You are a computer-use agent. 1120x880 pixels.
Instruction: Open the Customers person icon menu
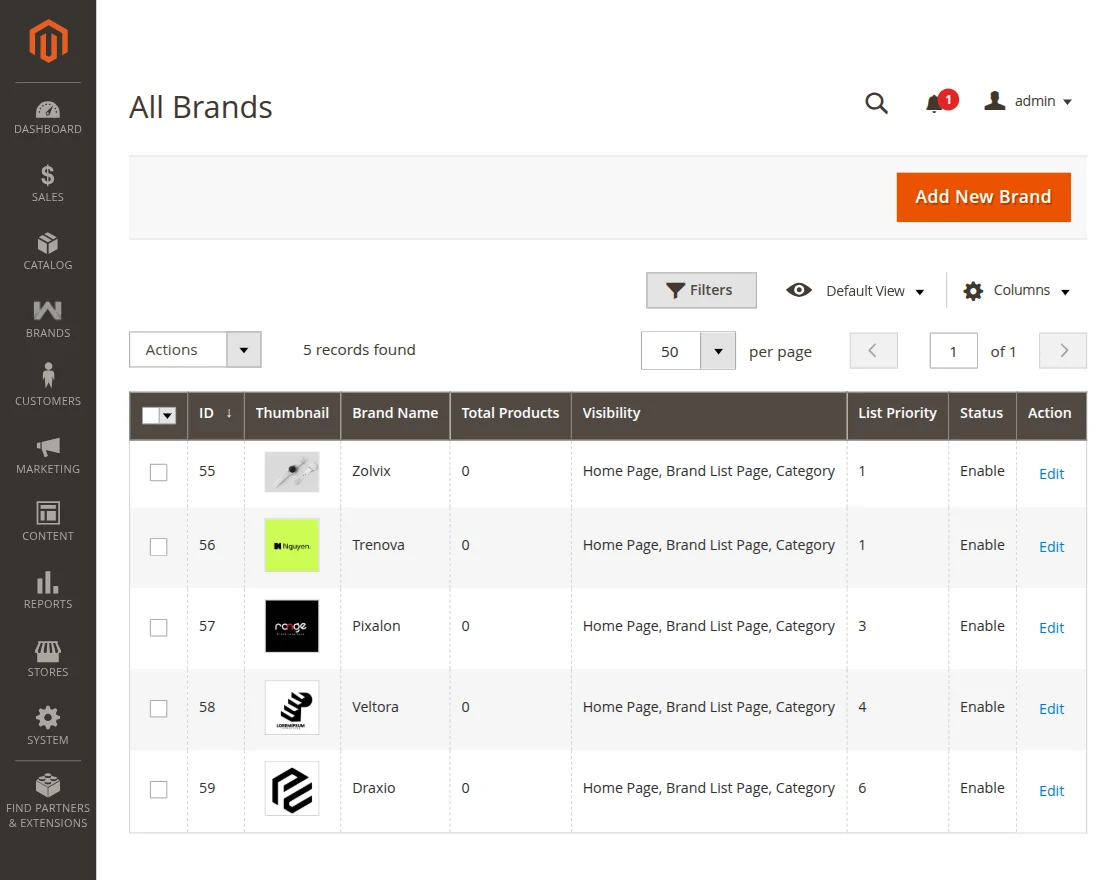coord(48,376)
